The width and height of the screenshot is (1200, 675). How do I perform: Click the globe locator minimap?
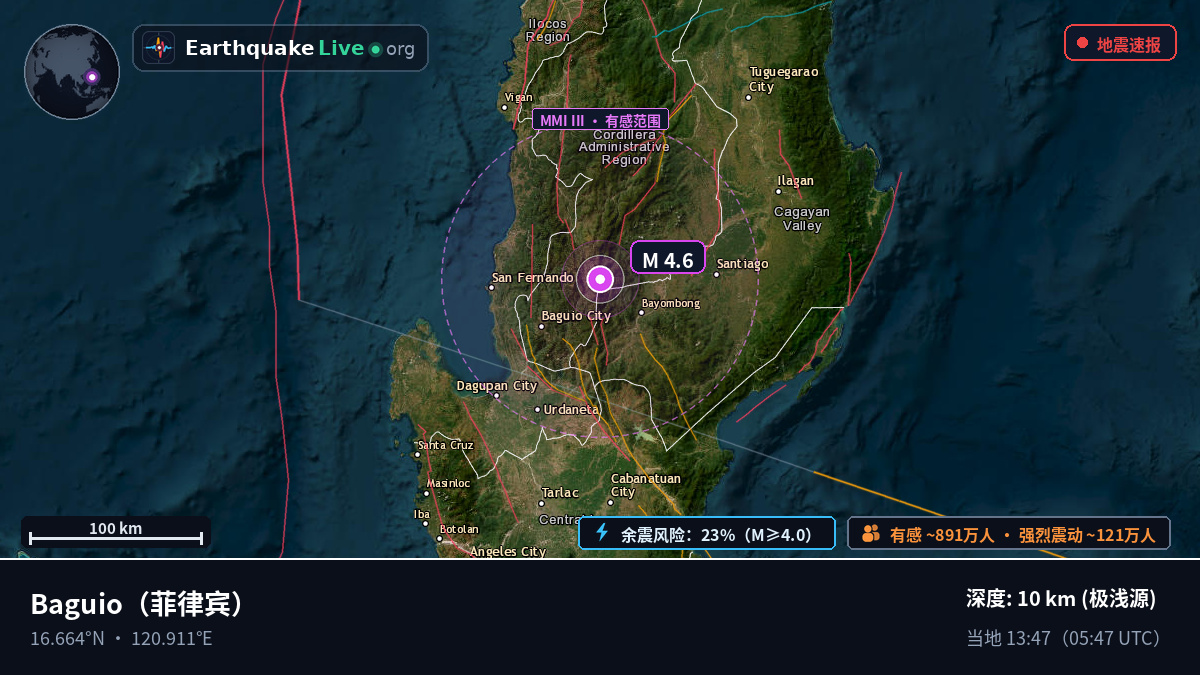click(72, 72)
